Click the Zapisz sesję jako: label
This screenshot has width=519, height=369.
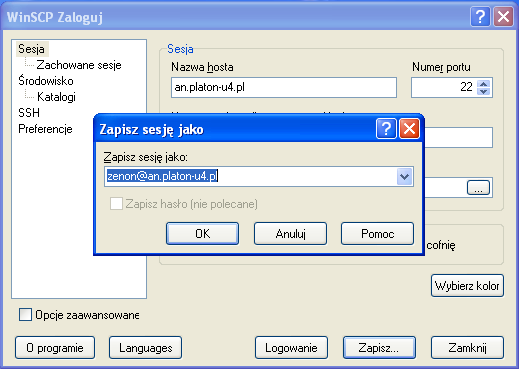click(x=146, y=157)
